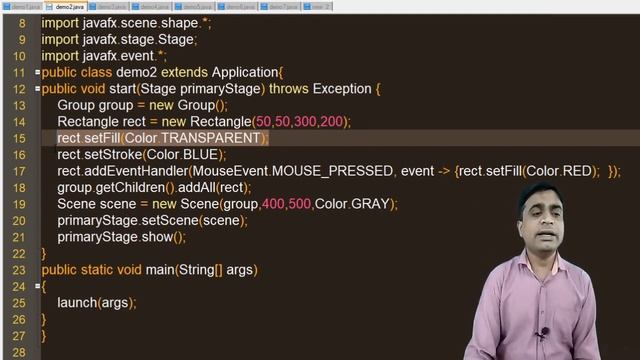Switch to the demo4.java tab
Screen dimensions: 640x360
151,7
